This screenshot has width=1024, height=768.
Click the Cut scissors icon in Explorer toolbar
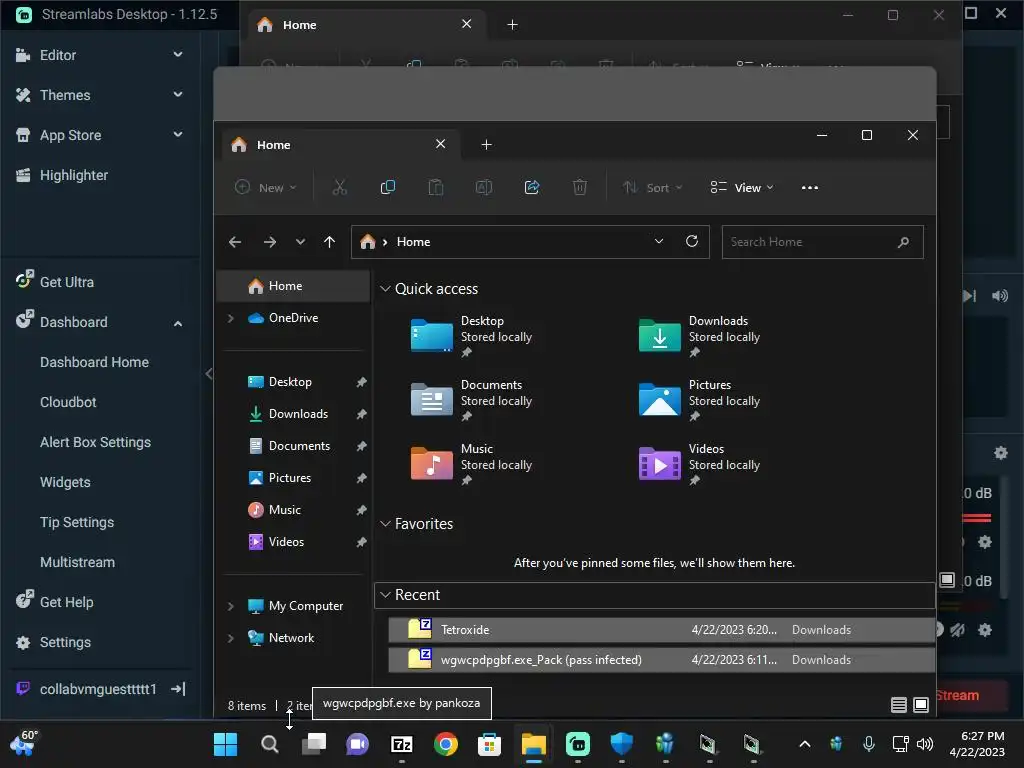340,187
